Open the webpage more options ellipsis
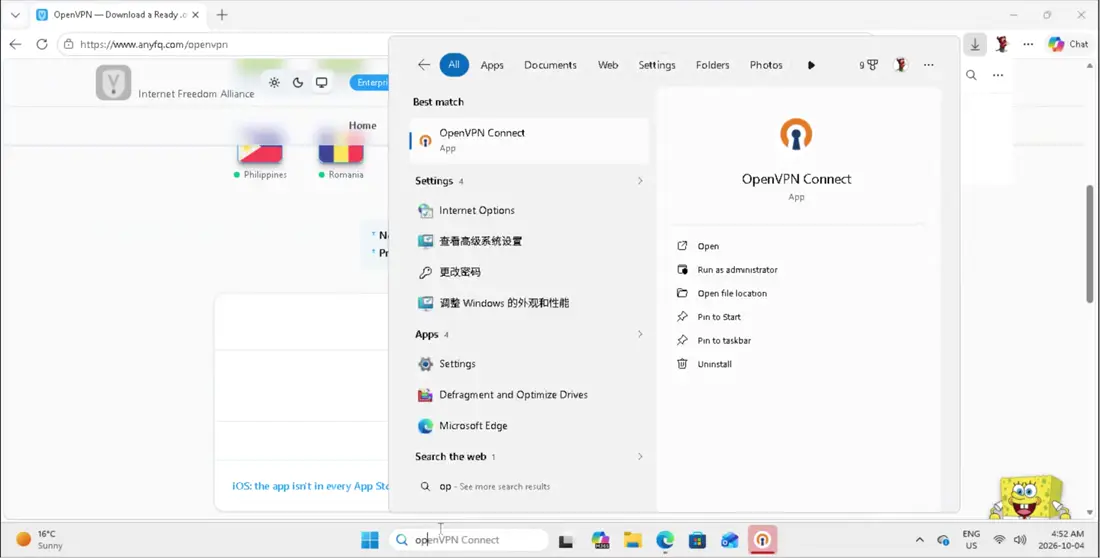Image resolution: width=1100 pixels, height=558 pixels. click(x=998, y=75)
